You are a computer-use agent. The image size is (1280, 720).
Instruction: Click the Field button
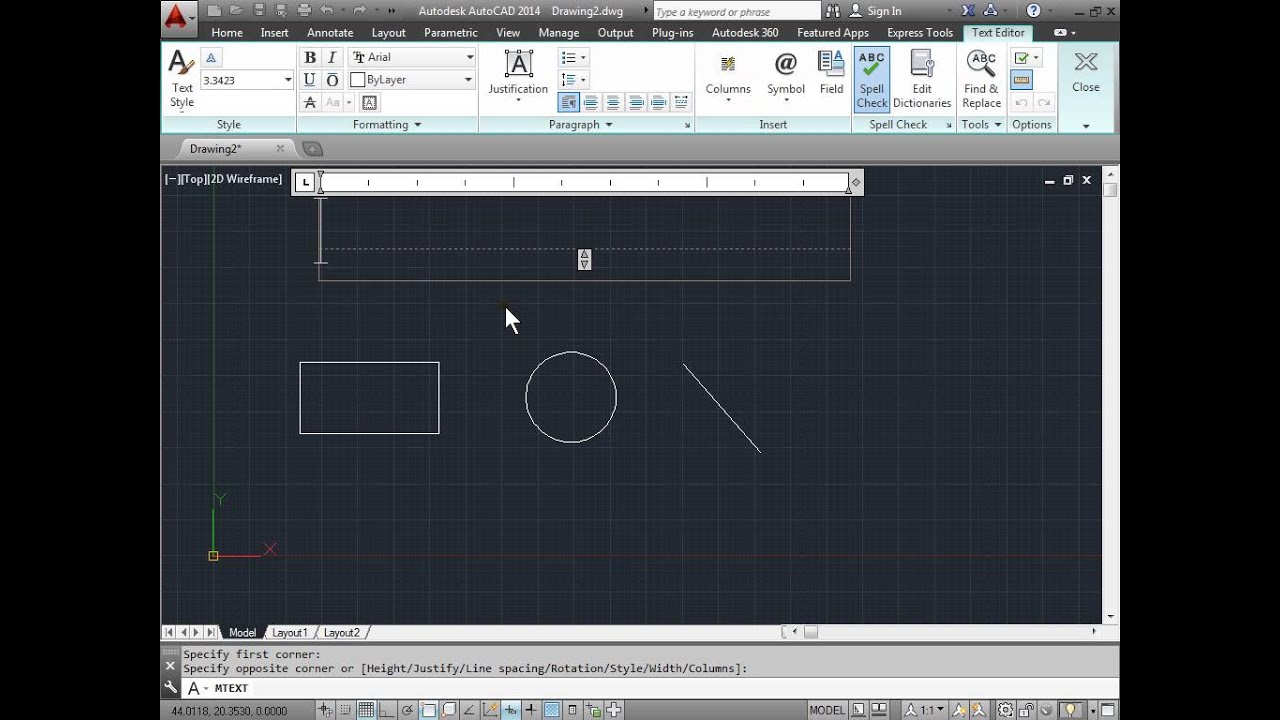[831, 73]
